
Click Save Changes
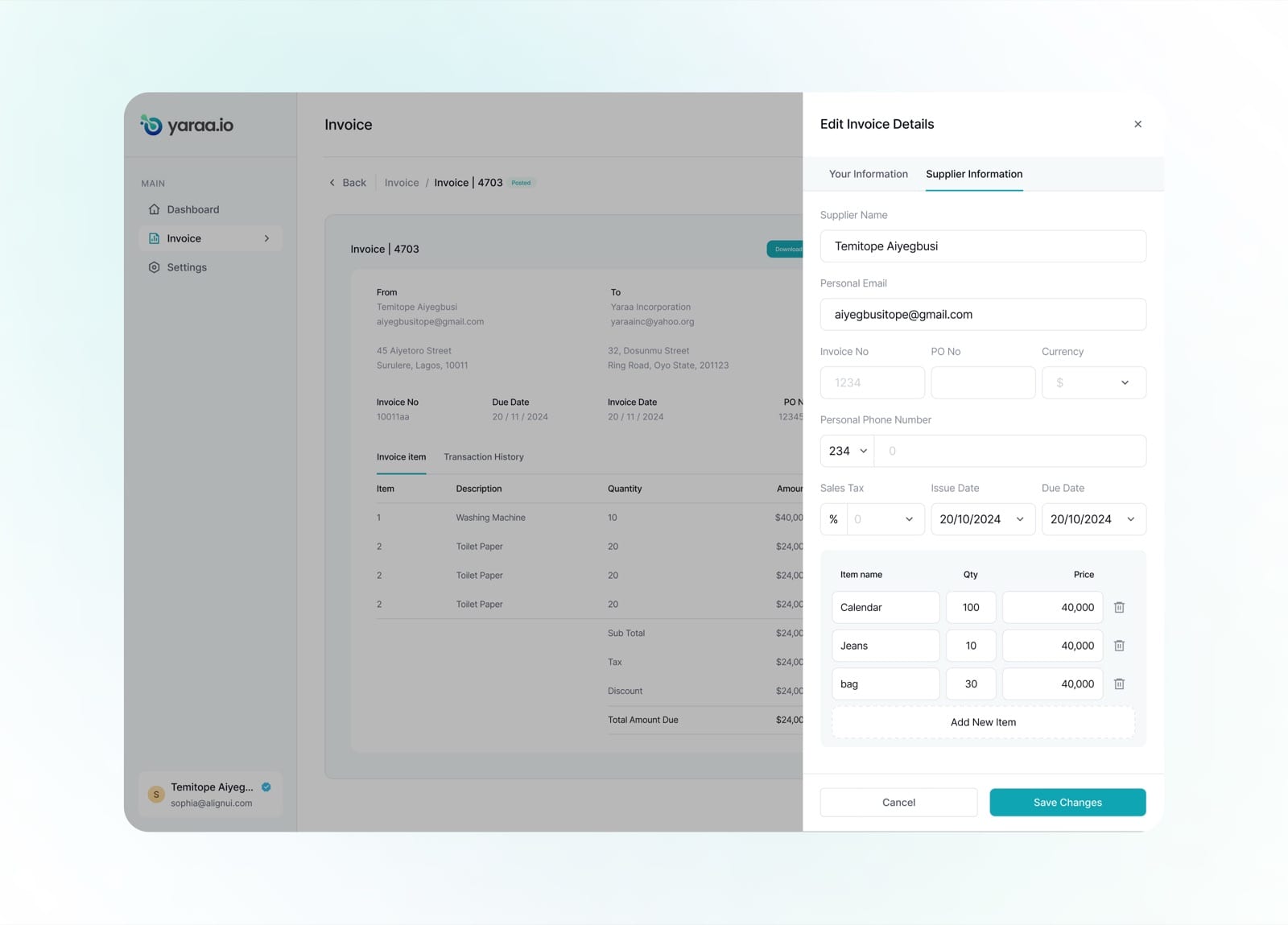click(1067, 803)
